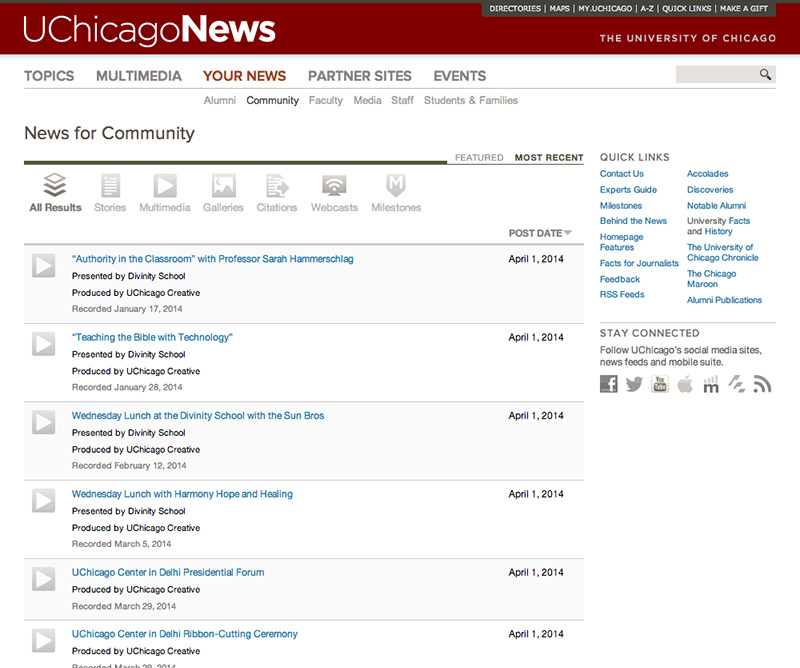
Task: Switch to the Most Recent tab
Action: point(549,158)
